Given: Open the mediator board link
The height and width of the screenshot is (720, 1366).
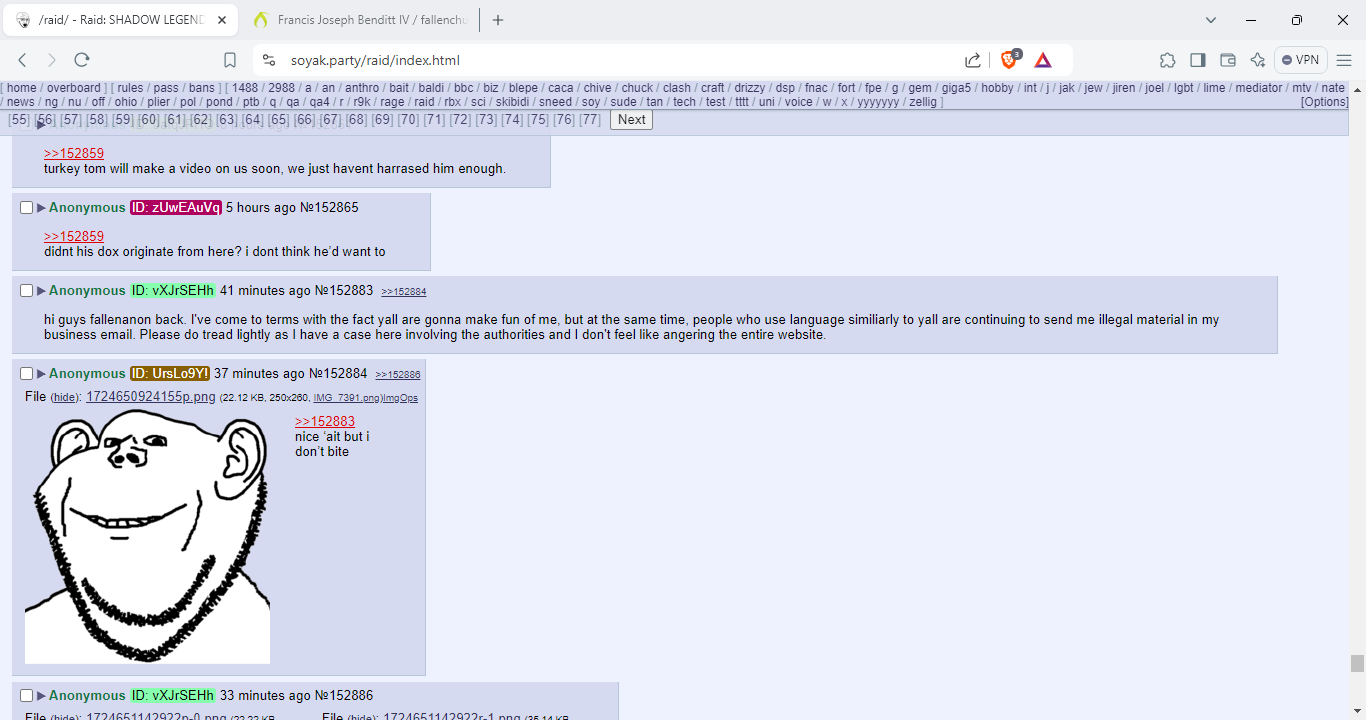Looking at the screenshot, I should pyautogui.click(x=1258, y=88).
